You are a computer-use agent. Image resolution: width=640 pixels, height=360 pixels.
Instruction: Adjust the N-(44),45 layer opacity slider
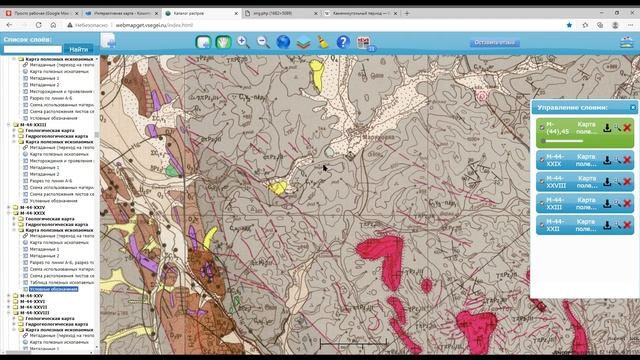[562, 141]
